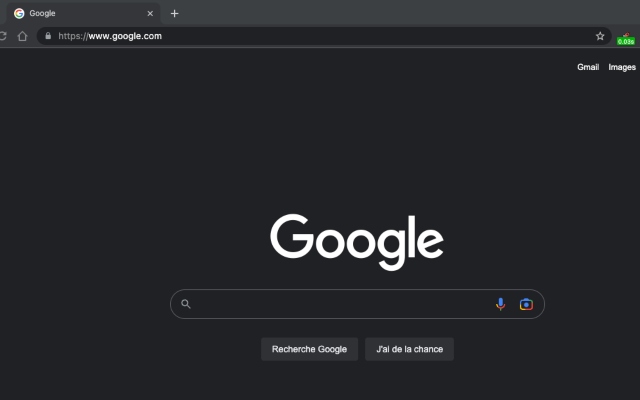This screenshot has height=400, width=640.
Task: Click the Google favicon in the tab
Action: 19,13
